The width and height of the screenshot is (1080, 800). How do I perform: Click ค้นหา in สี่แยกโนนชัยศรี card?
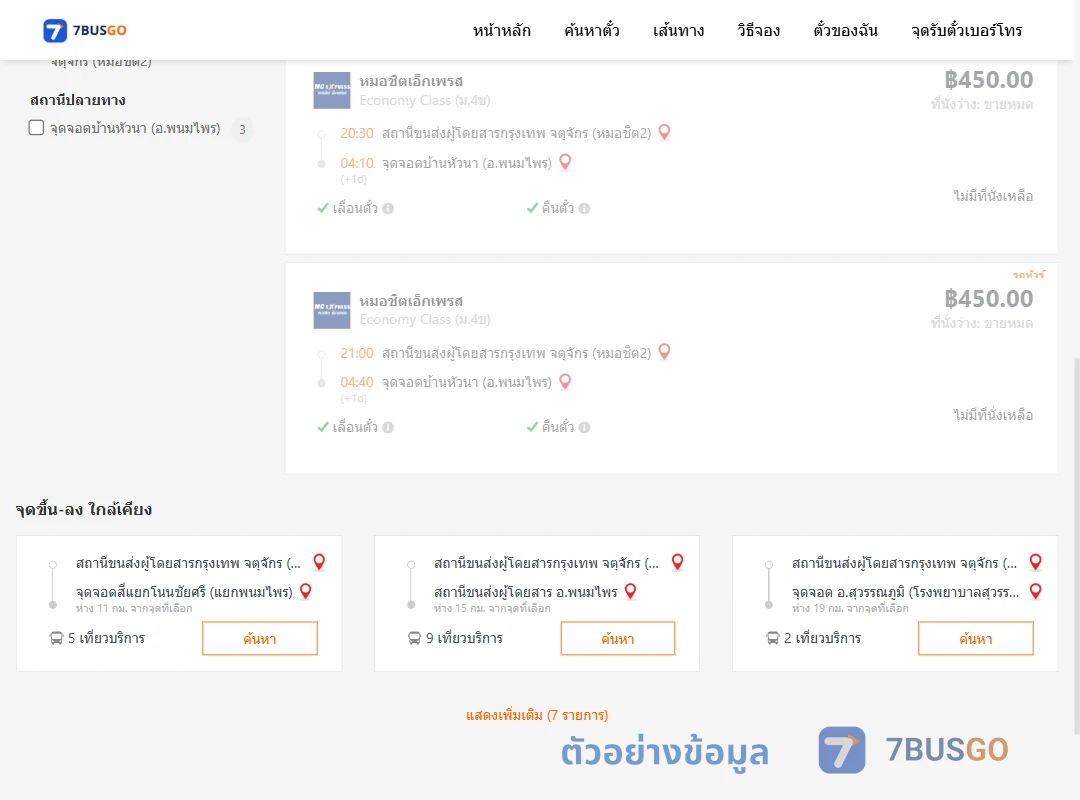click(x=260, y=638)
